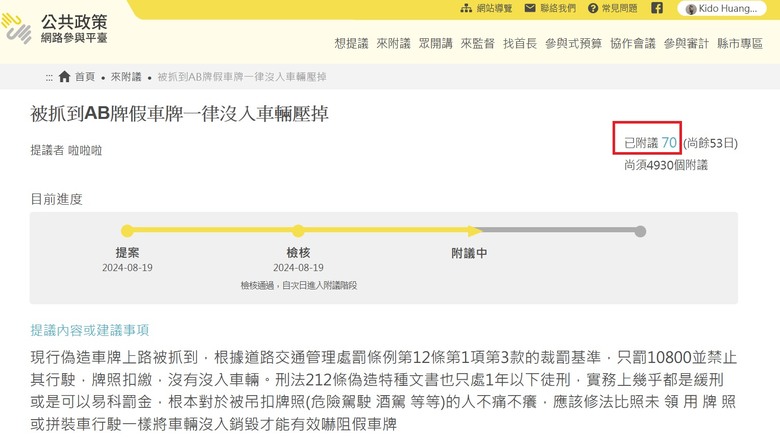Open the Facebook icon link
Screen dimensions: 780x439
657,8
